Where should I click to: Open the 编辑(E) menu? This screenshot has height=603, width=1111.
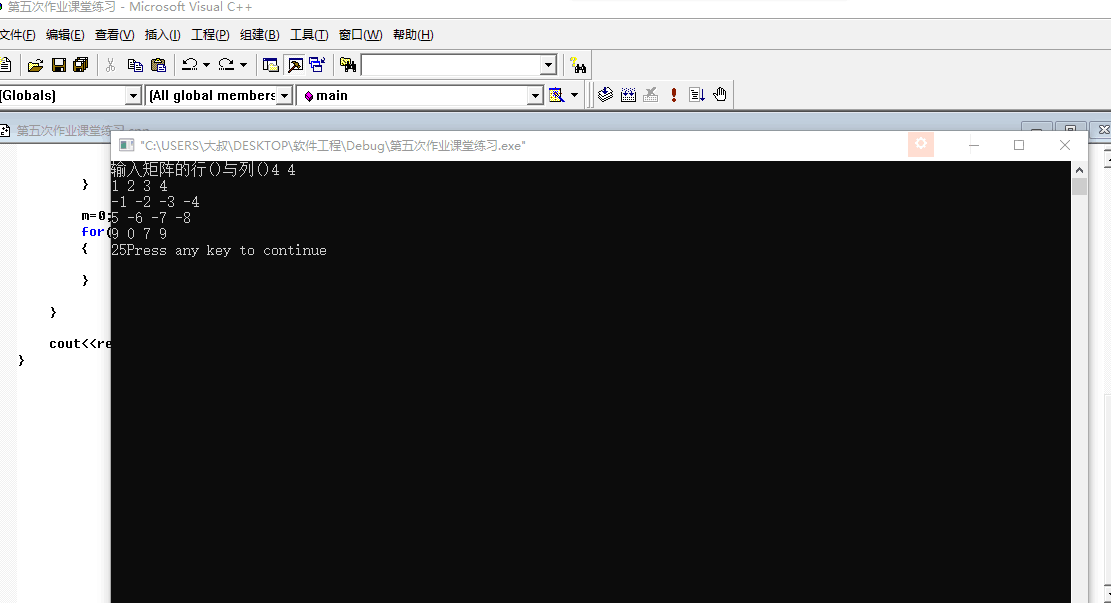(x=65, y=35)
